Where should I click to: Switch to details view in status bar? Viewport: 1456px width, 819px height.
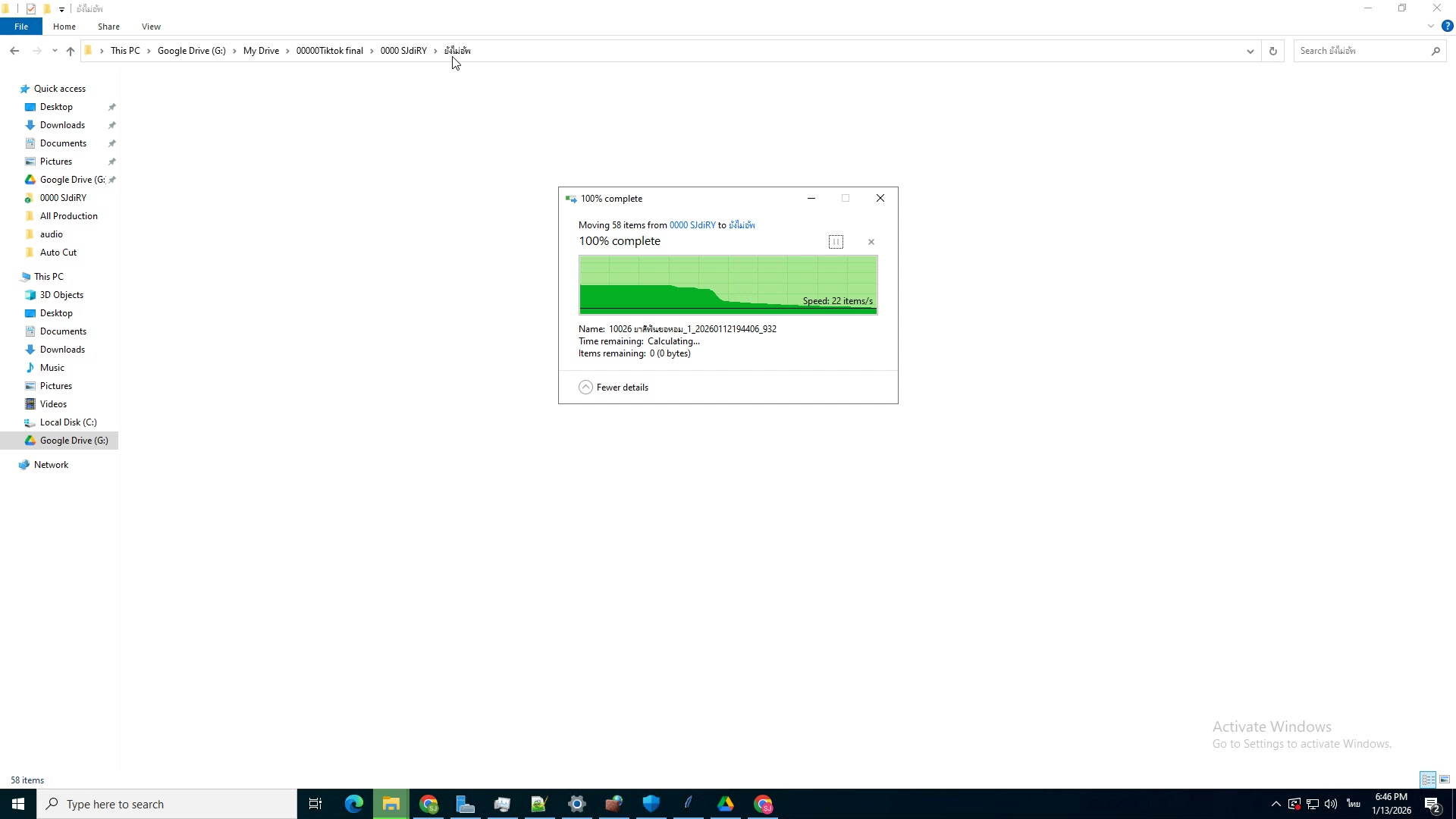(1427, 779)
